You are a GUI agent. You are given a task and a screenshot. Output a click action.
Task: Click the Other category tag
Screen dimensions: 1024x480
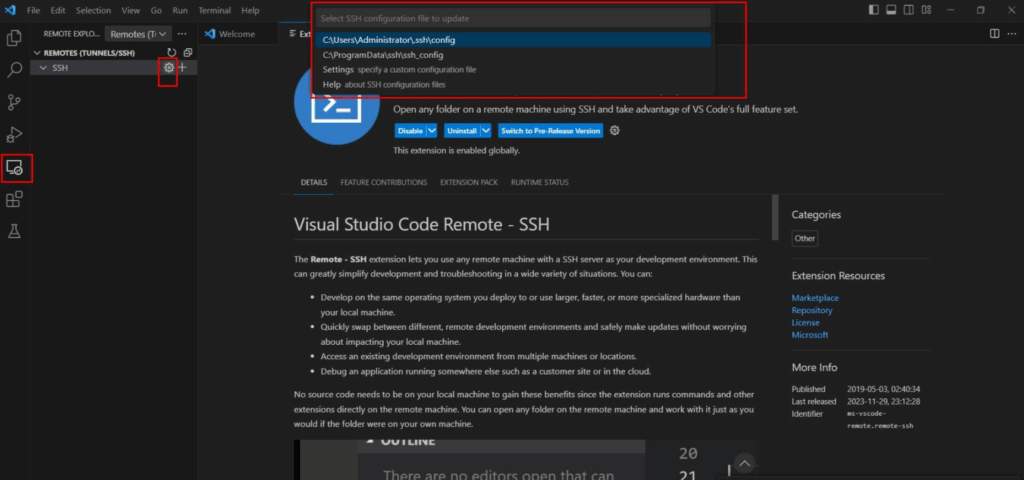[805, 238]
